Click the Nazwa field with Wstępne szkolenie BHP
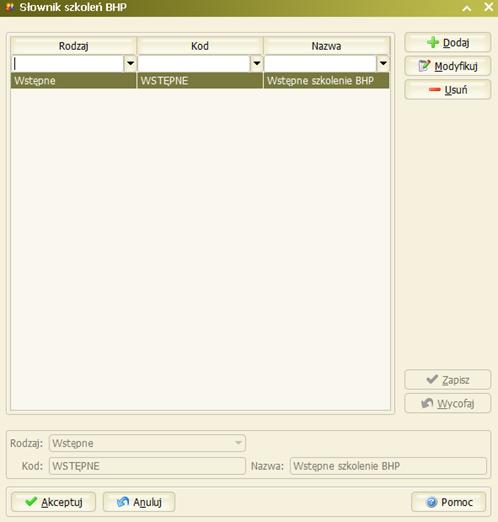The height and width of the screenshot is (522, 498). [388, 466]
